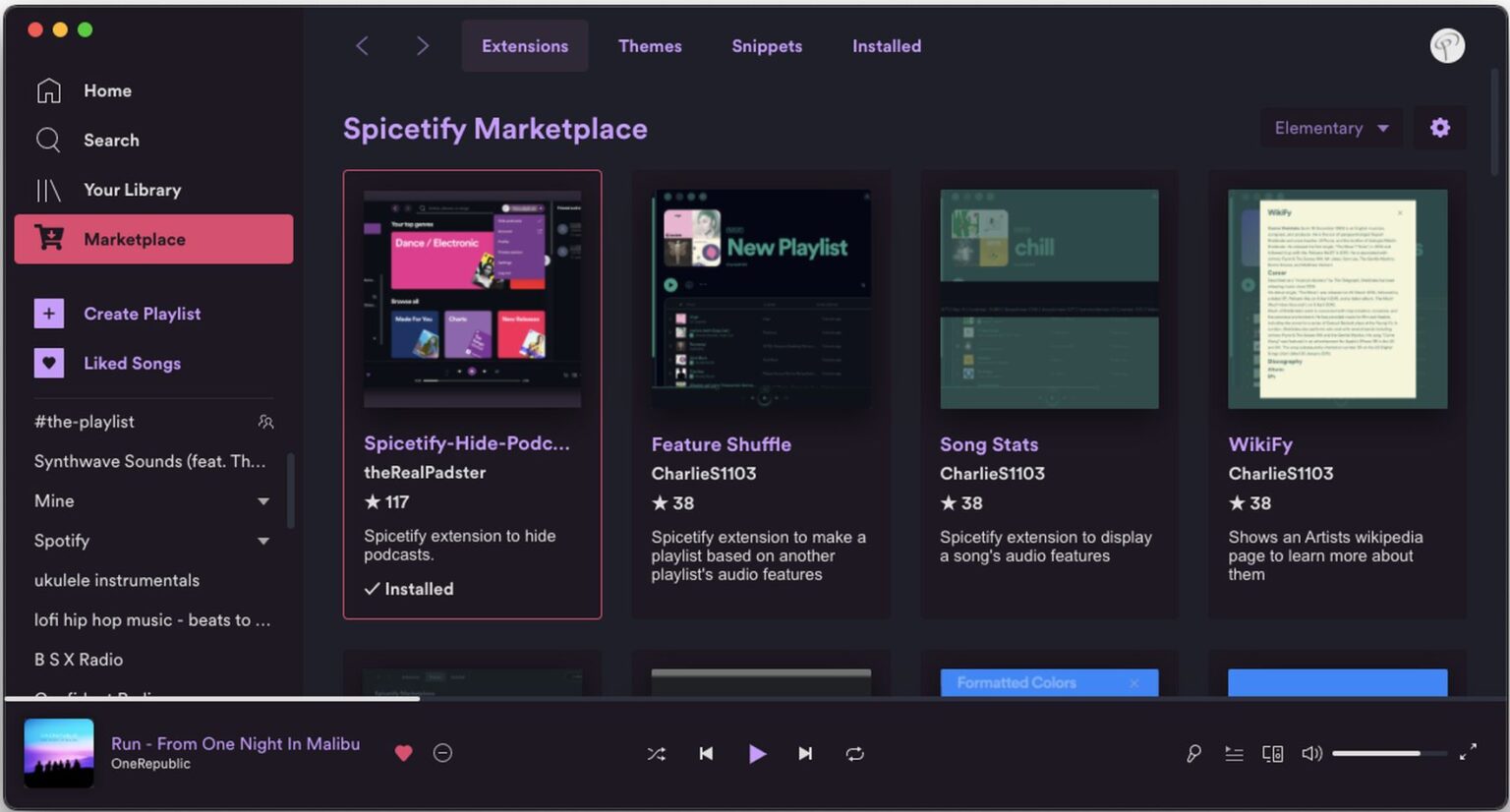Play the current track
The height and width of the screenshot is (812, 1510).
click(757, 753)
